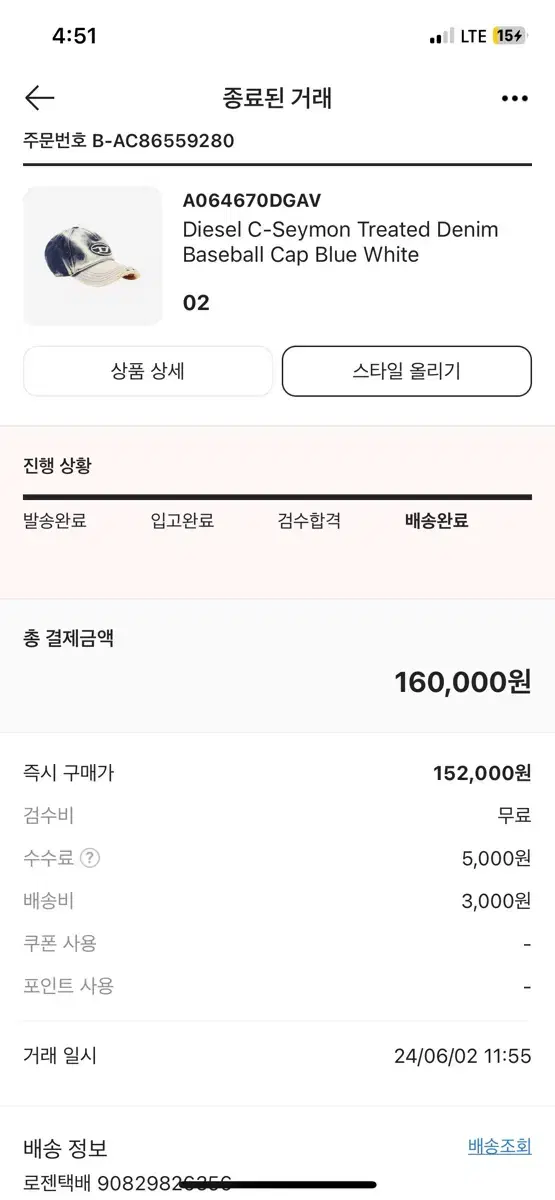Open the Diesel cap product thumbnail

(93, 256)
